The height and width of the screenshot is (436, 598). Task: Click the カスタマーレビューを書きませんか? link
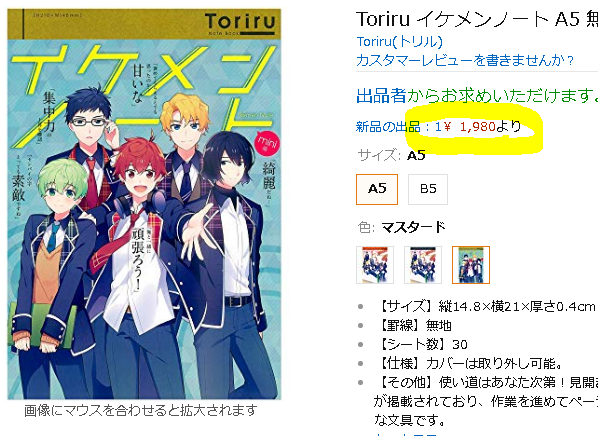[x=465, y=60]
